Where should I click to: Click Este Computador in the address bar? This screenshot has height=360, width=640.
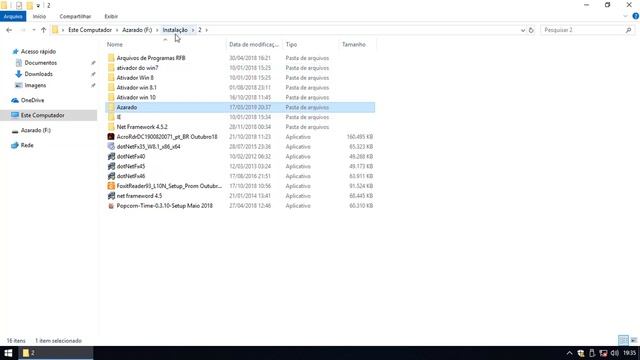90,30
